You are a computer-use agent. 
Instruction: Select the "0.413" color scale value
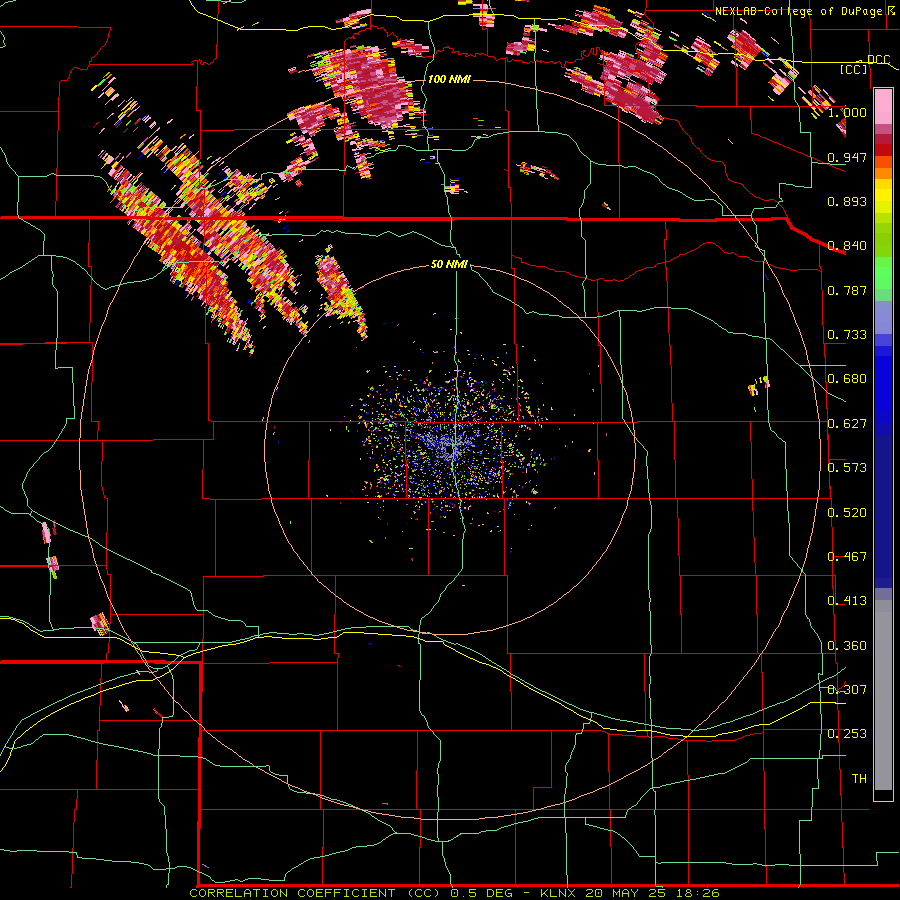click(x=847, y=601)
